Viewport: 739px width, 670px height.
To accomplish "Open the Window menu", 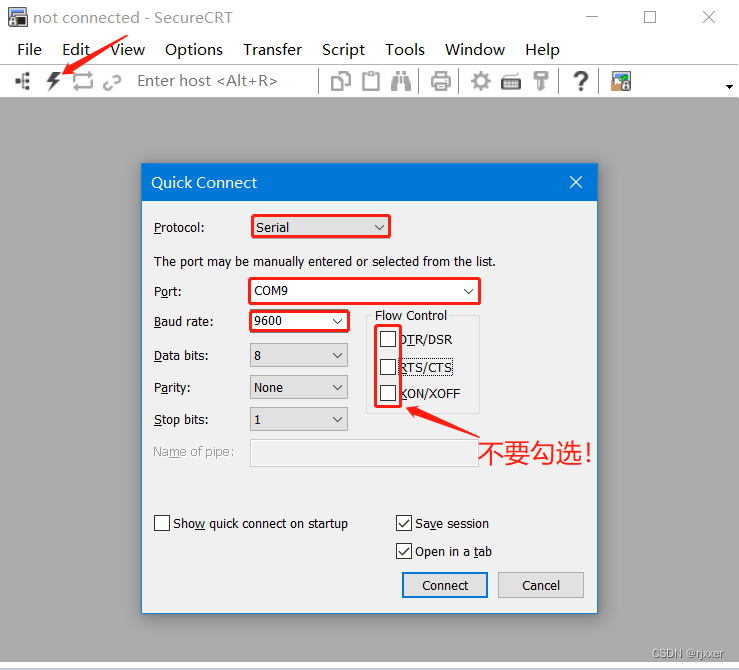I will click(x=475, y=49).
